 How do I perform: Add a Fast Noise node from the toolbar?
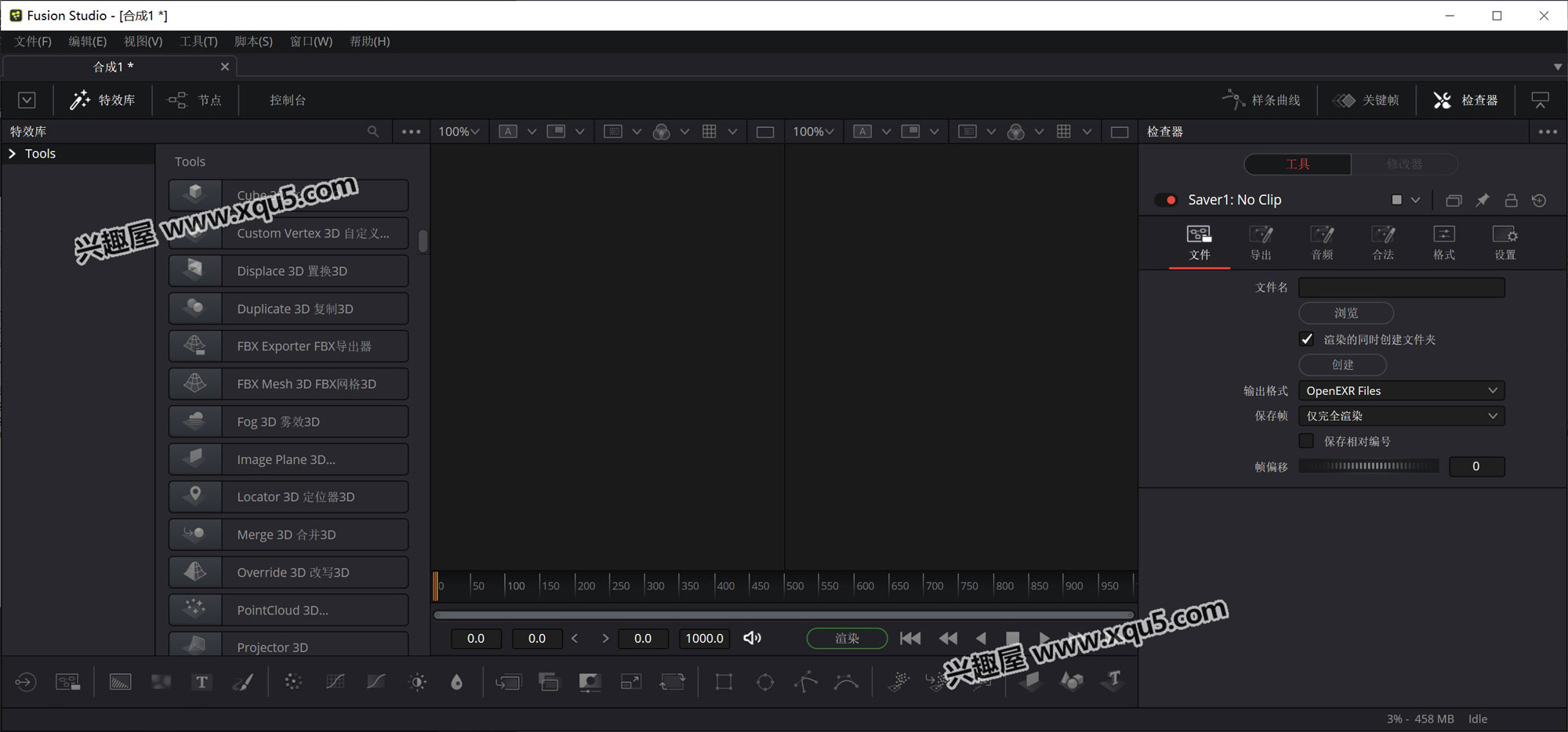pyautogui.click(x=162, y=682)
